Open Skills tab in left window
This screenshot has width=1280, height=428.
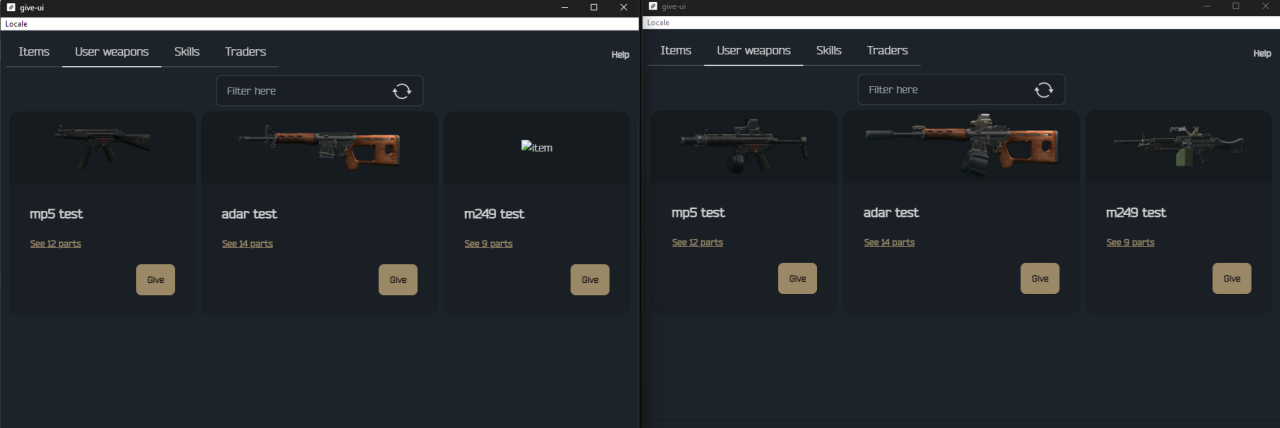coord(187,51)
